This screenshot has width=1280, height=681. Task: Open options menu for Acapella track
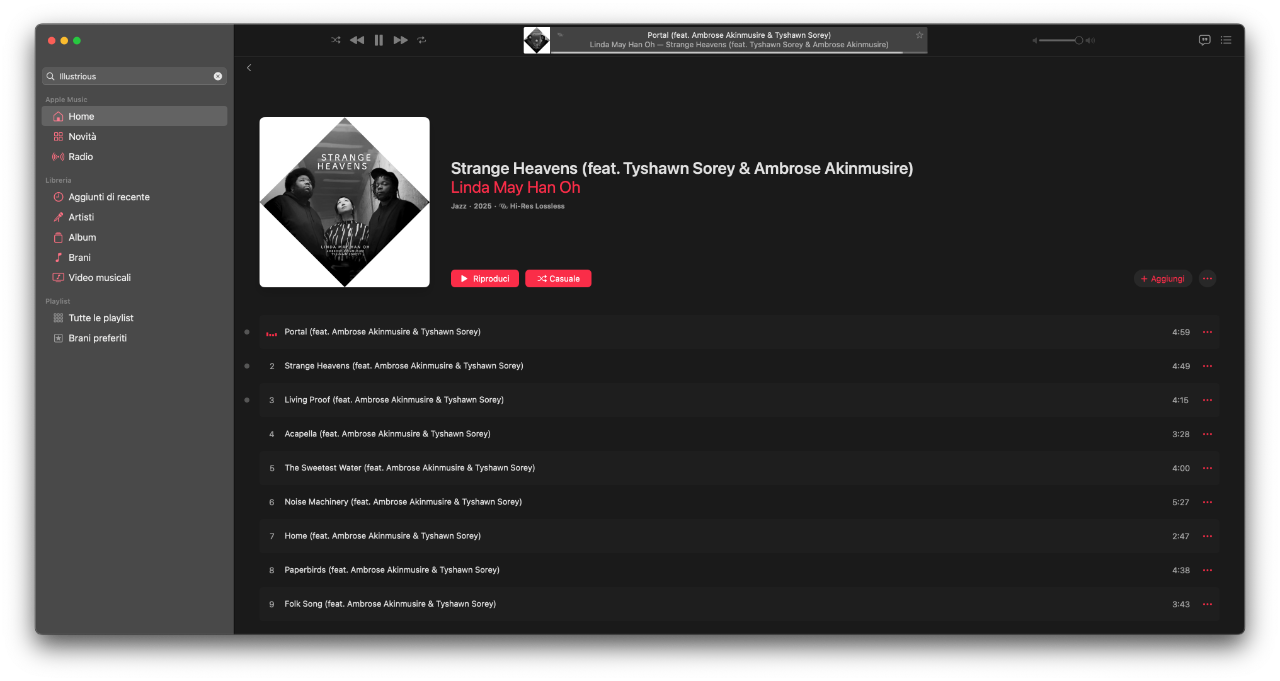[1207, 434]
